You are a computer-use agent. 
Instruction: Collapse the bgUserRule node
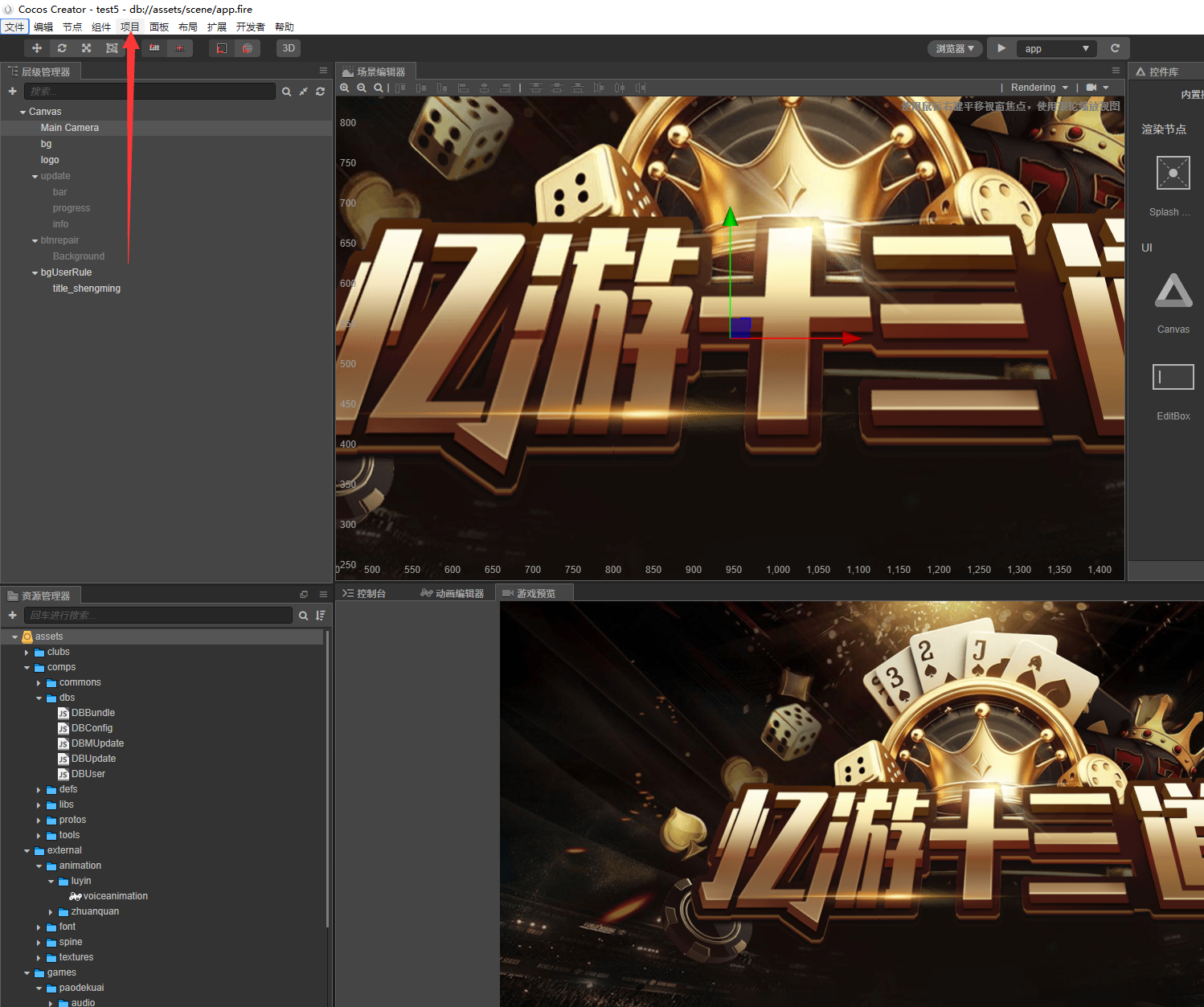point(35,273)
